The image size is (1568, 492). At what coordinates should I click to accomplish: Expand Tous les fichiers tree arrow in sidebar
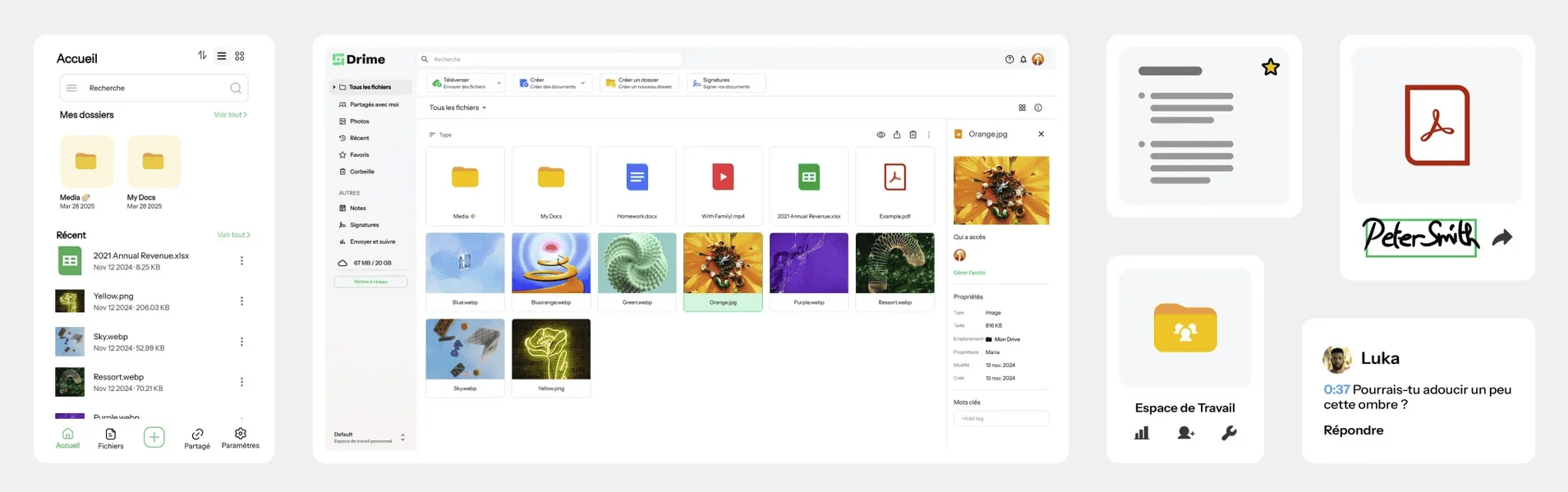click(x=334, y=87)
